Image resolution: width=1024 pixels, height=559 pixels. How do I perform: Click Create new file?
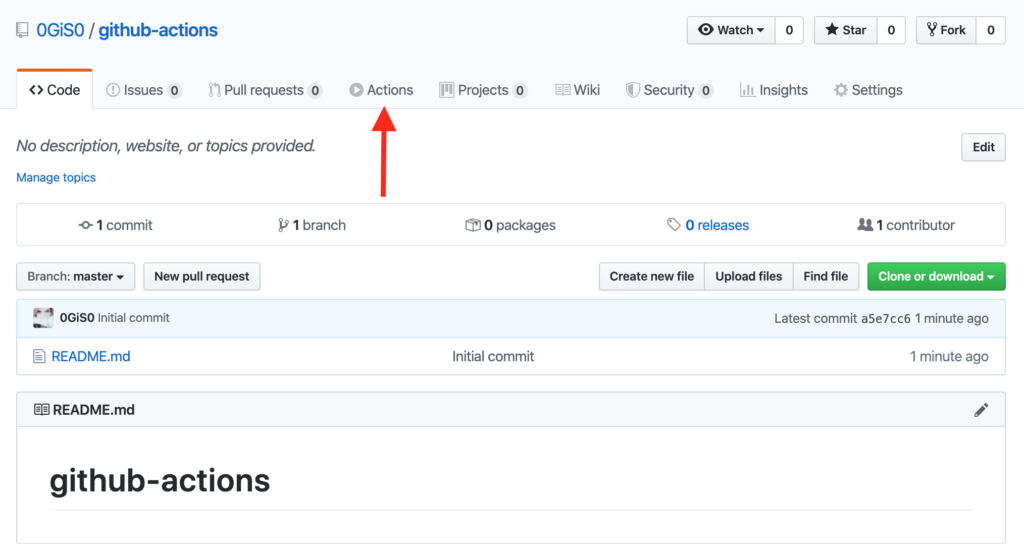tap(652, 276)
